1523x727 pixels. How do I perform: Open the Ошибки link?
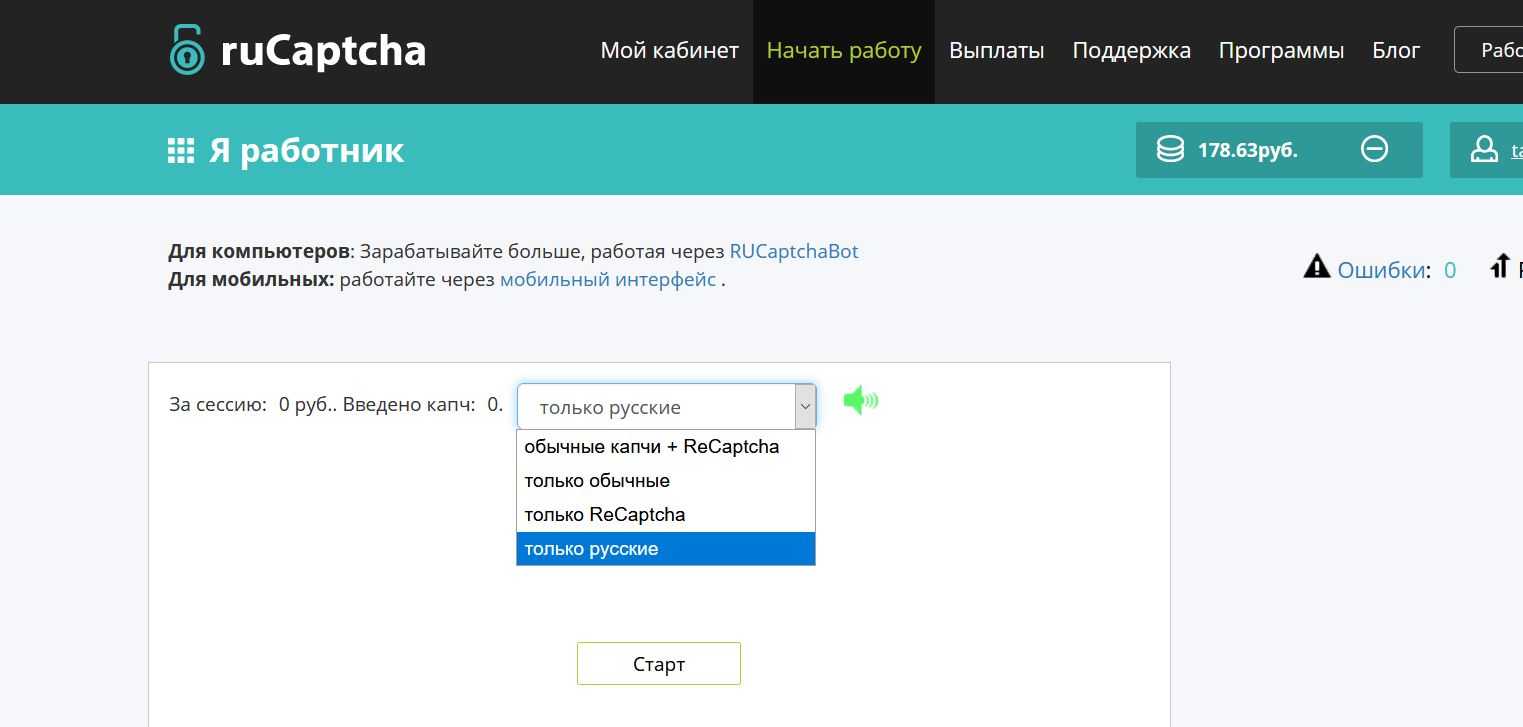pos(1381,269)
